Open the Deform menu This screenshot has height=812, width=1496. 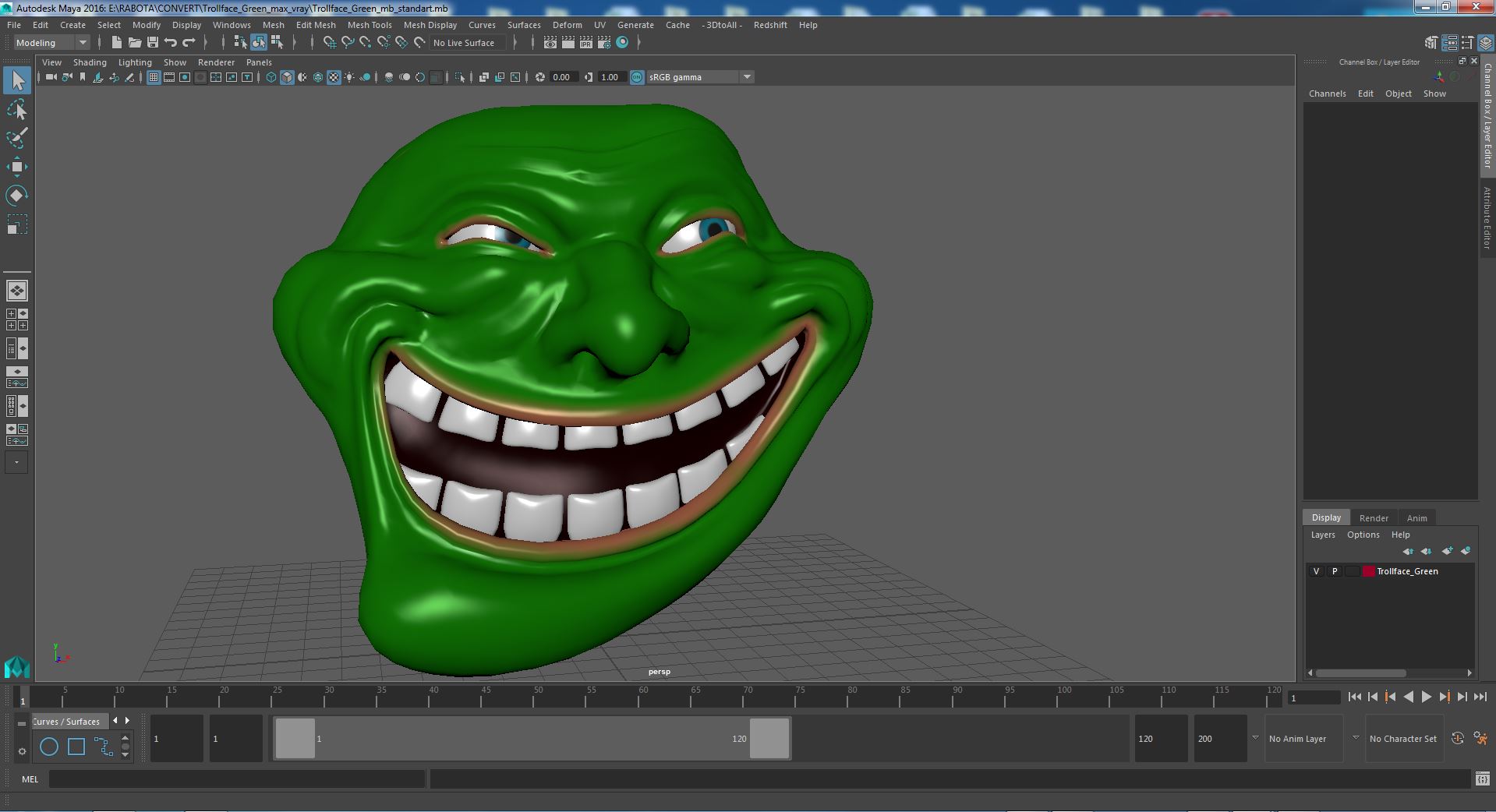(567, 25)
